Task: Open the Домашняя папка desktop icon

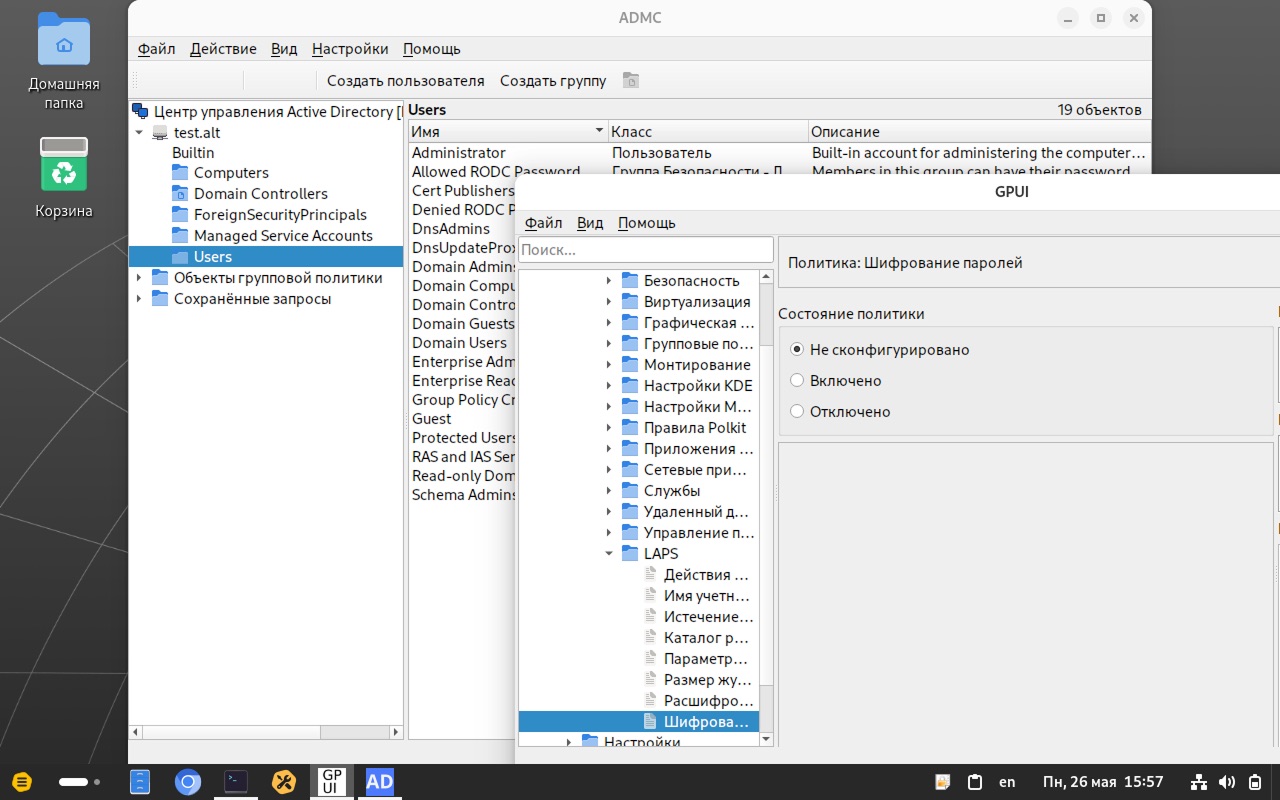Action: click(x=64, y=41)
